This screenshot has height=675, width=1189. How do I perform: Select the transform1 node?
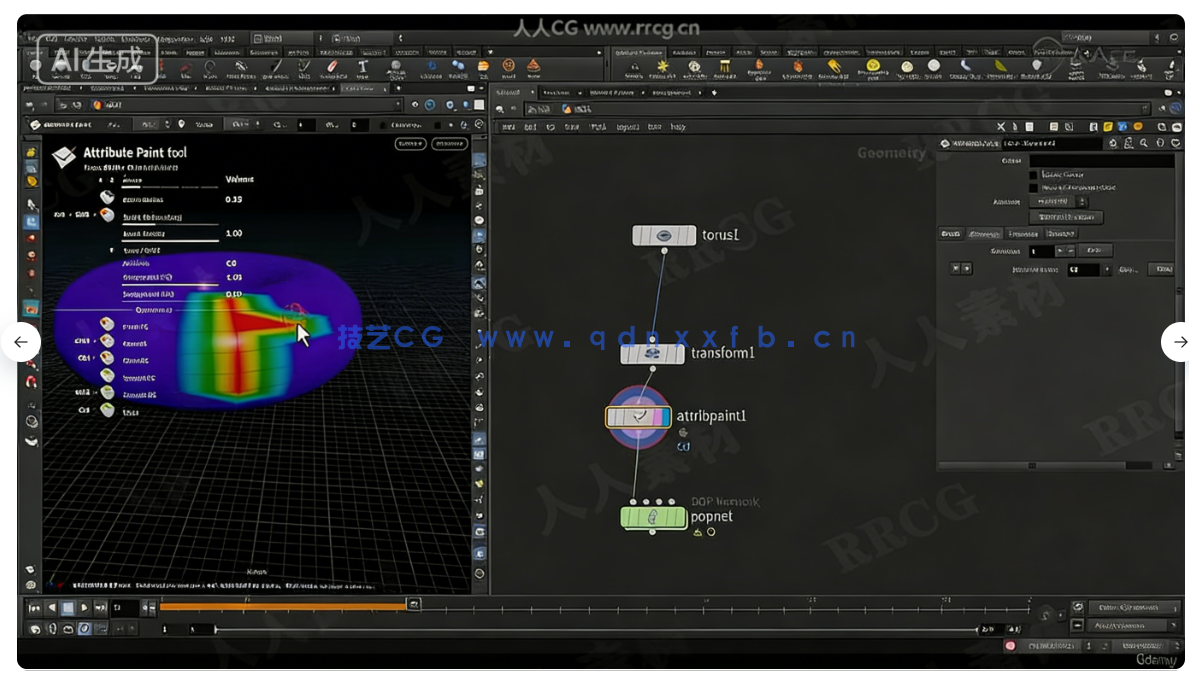[652, 353]
